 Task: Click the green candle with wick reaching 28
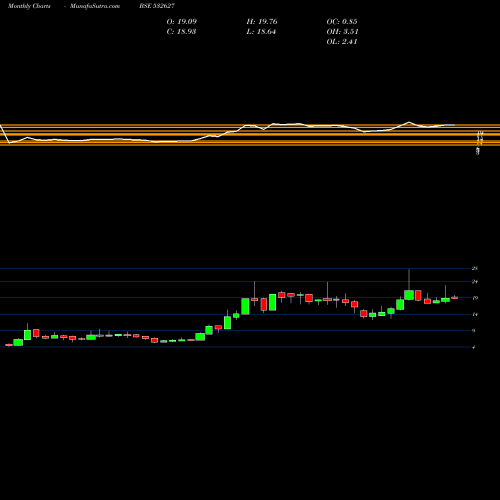click(x=409, y=295)
